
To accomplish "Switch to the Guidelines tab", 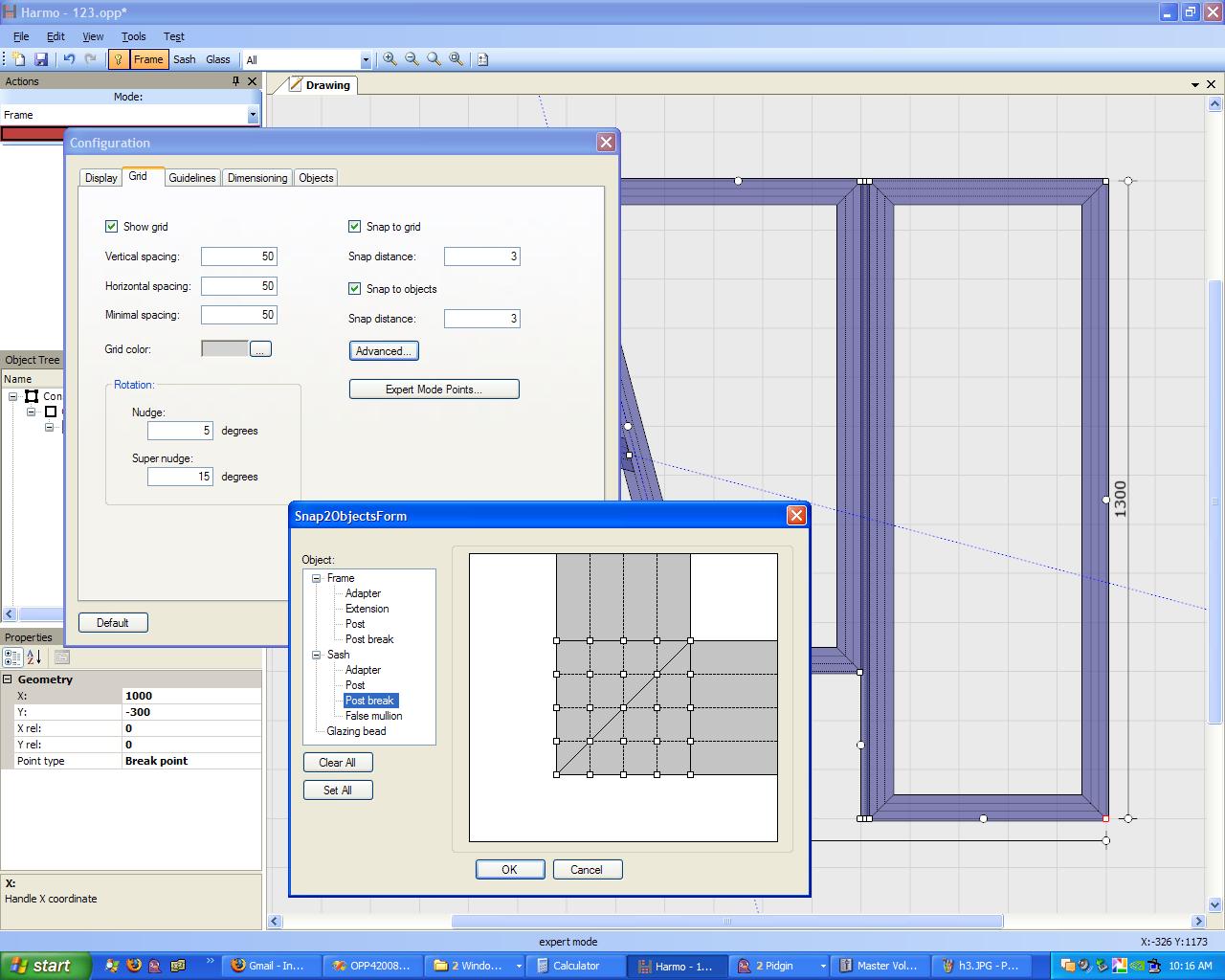I will (x=192, y=178).
